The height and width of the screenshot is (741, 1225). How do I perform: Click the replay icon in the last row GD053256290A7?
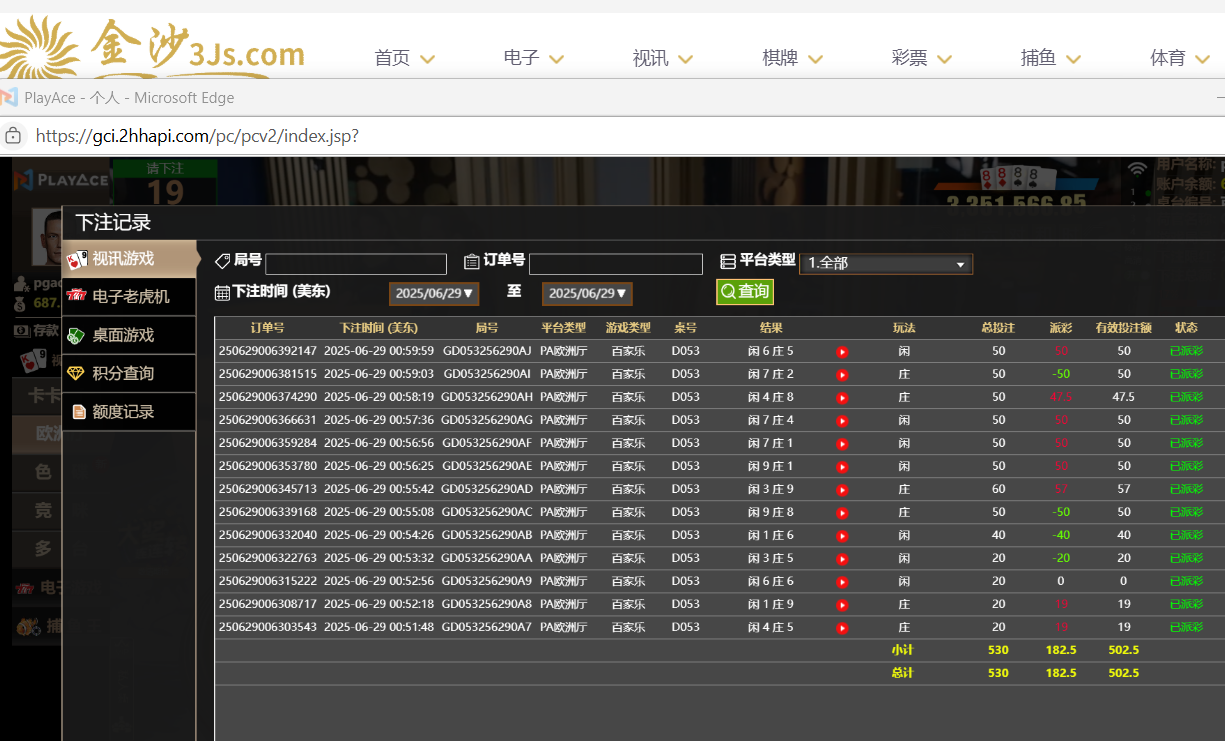coord(842,628)
